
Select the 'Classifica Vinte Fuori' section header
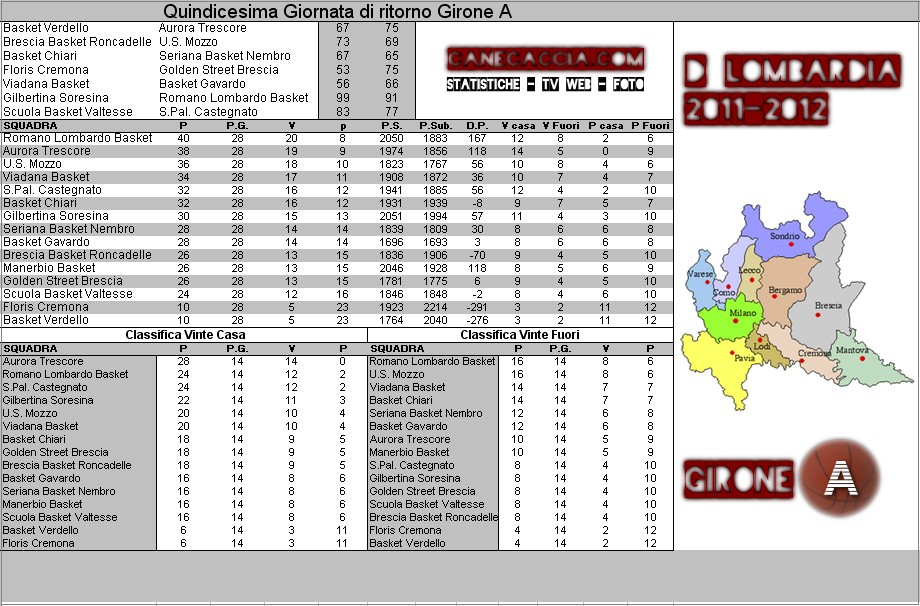(x=520, y=334)
